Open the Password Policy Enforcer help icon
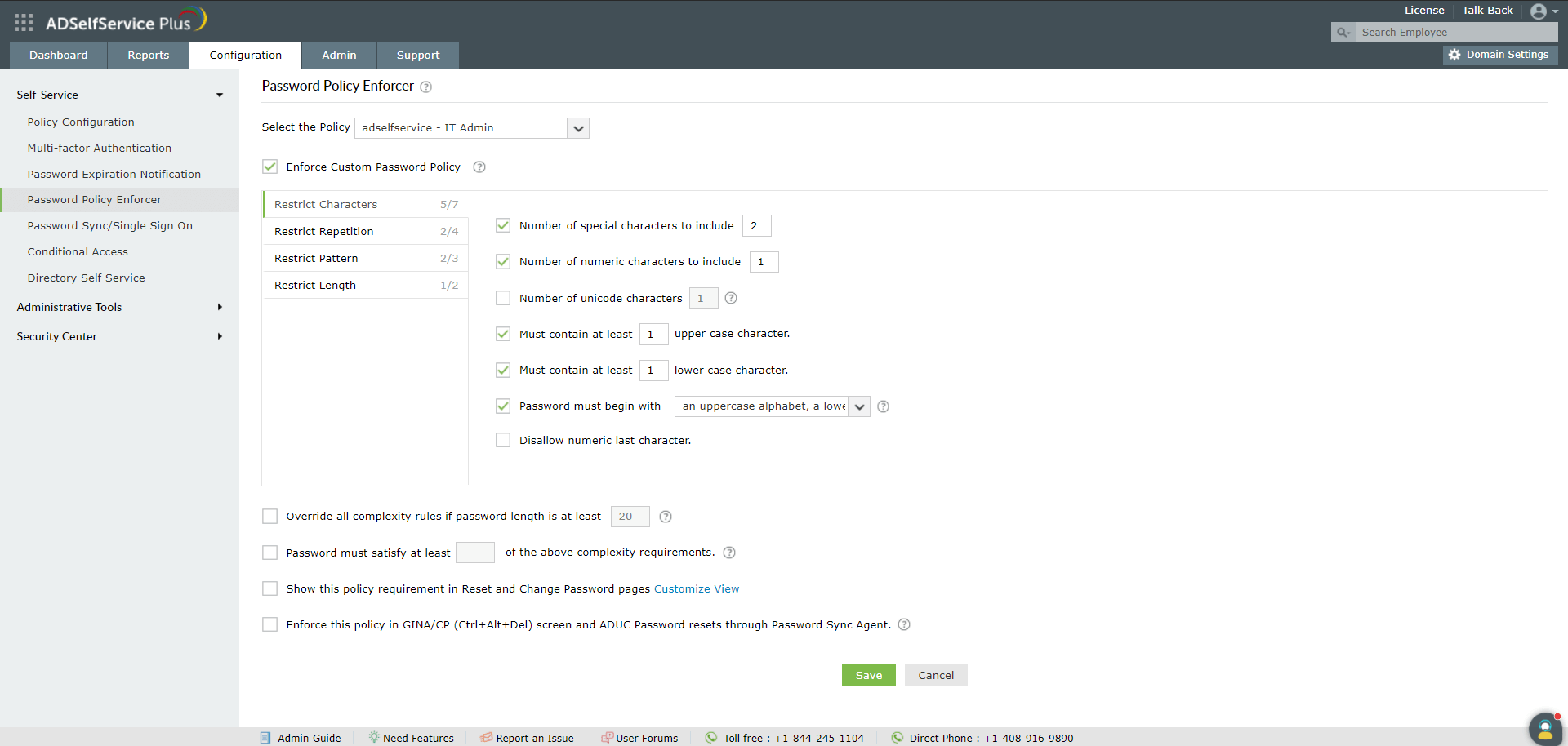Screen dimensions: 1568x746 [x=426, y=87]
